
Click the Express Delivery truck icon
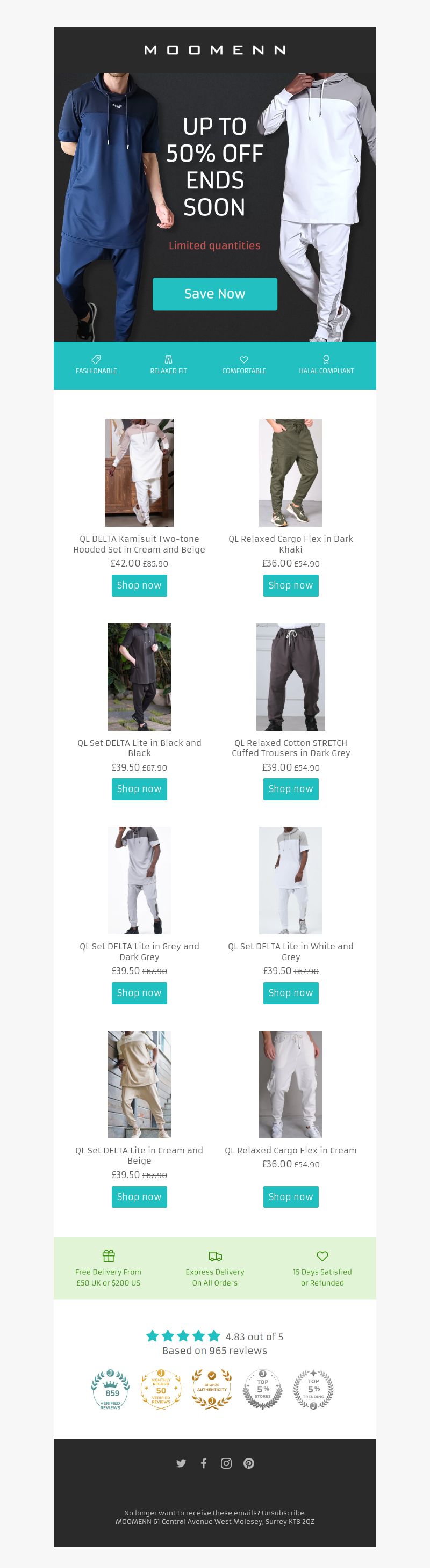click(215, 1255)
